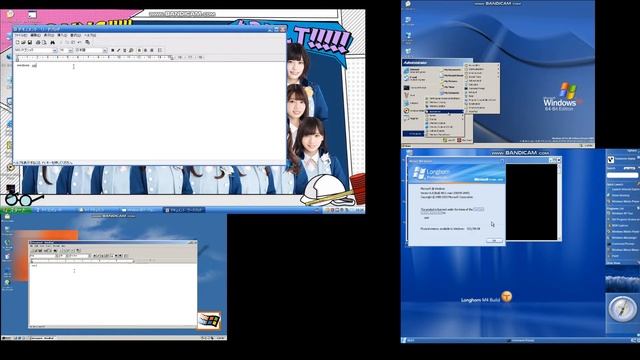Open the File menu in Windows 98 WordPad
Image resolution: width=640 pixels, height=360 pixels.
click(x=32, y=246)
